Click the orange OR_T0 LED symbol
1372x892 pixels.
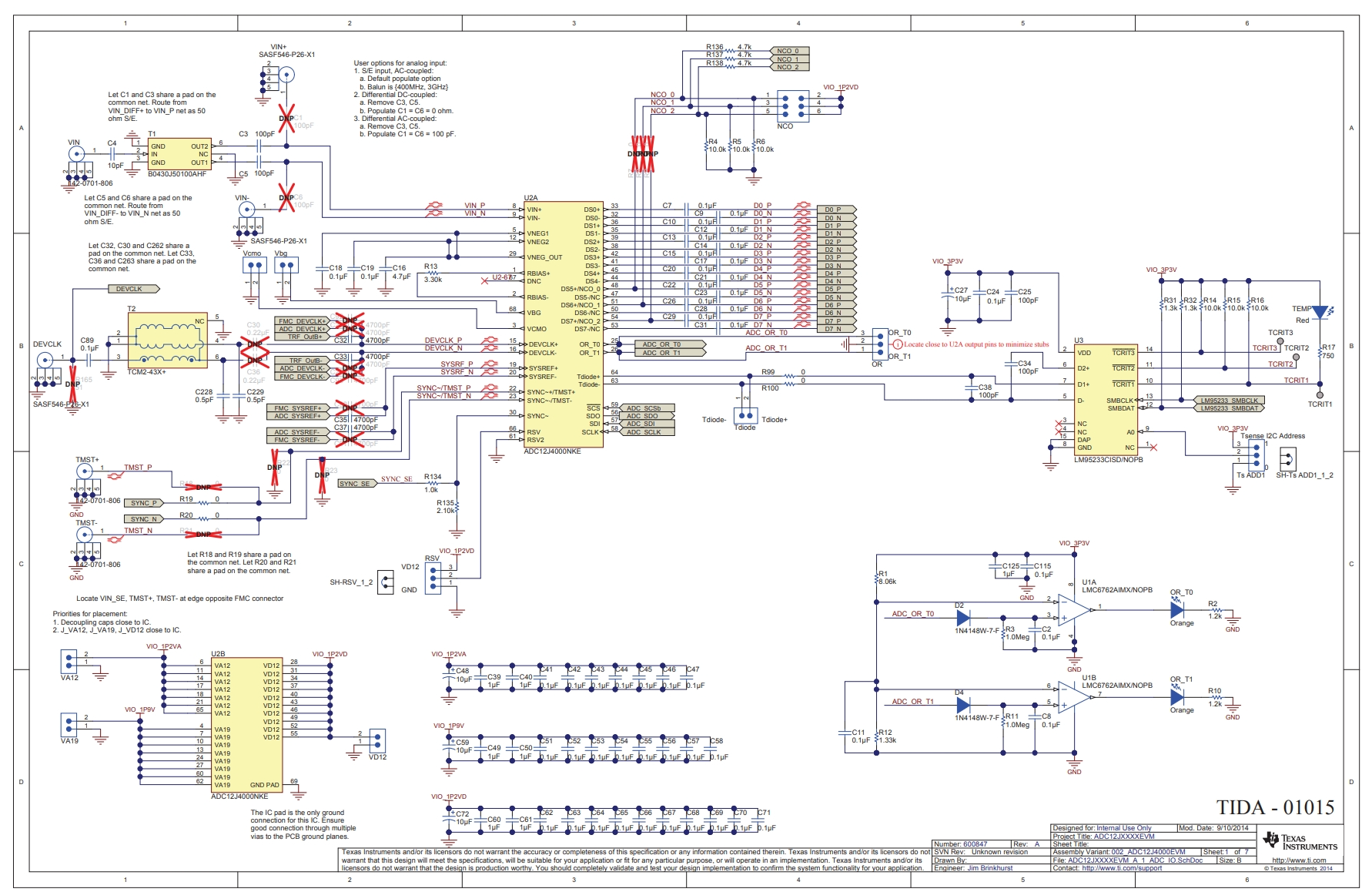tap(1177, 609)
